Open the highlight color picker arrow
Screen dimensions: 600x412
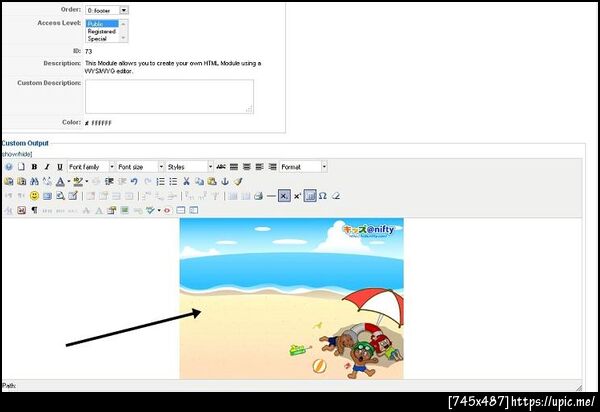click(x=87, y=181)
